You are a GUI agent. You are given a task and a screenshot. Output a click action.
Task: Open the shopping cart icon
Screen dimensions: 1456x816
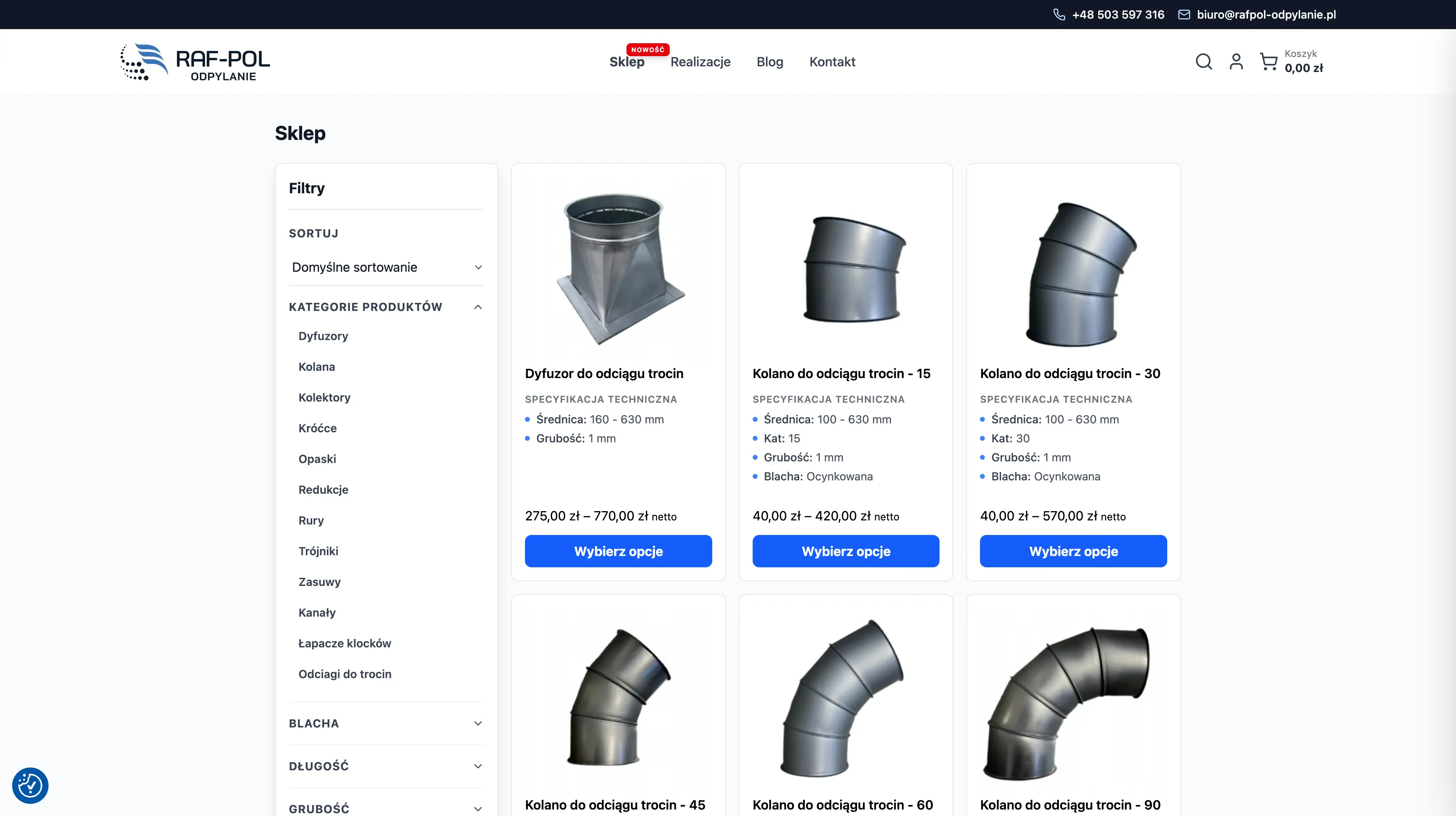(1268, 61)
